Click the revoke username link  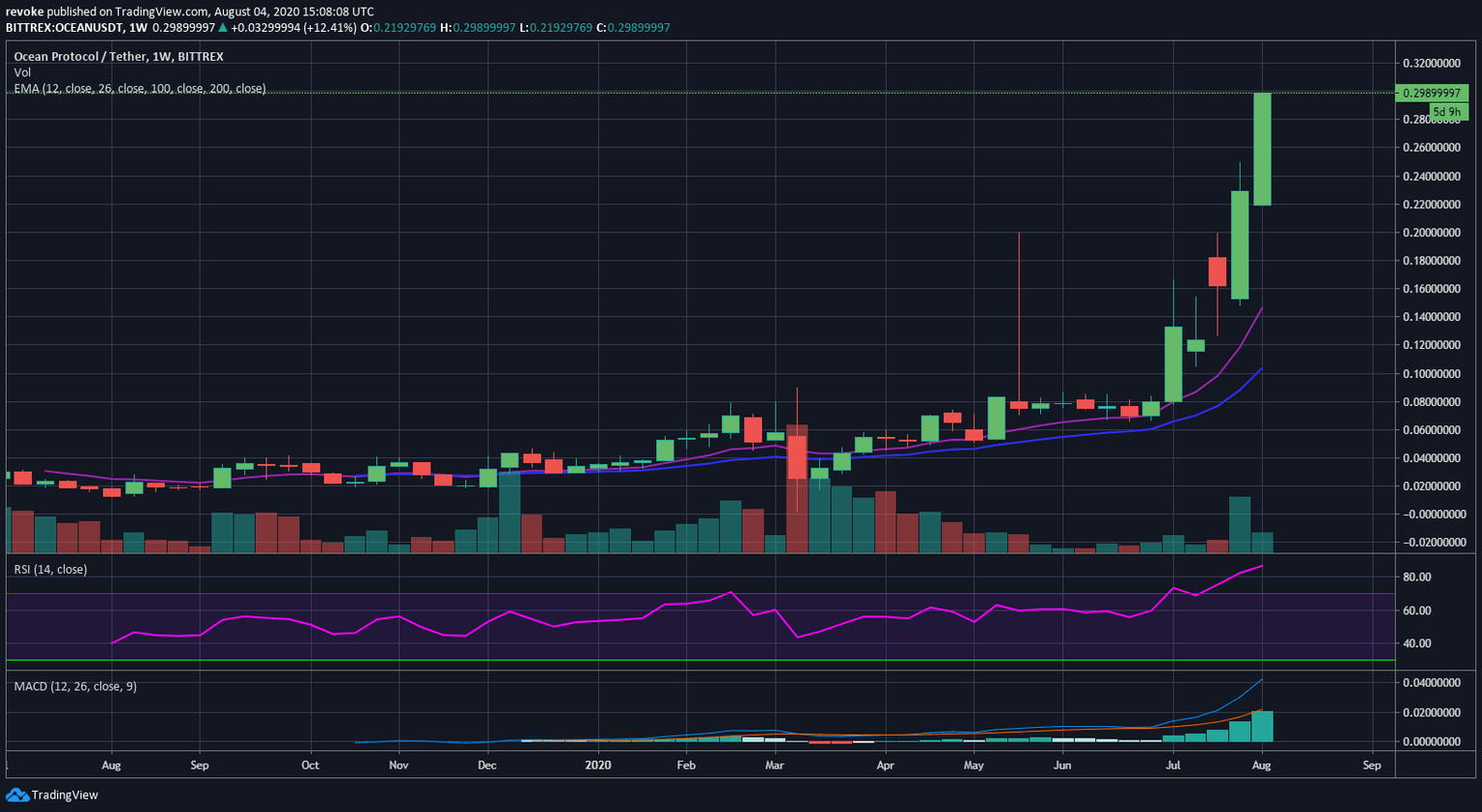coord(26,12)
